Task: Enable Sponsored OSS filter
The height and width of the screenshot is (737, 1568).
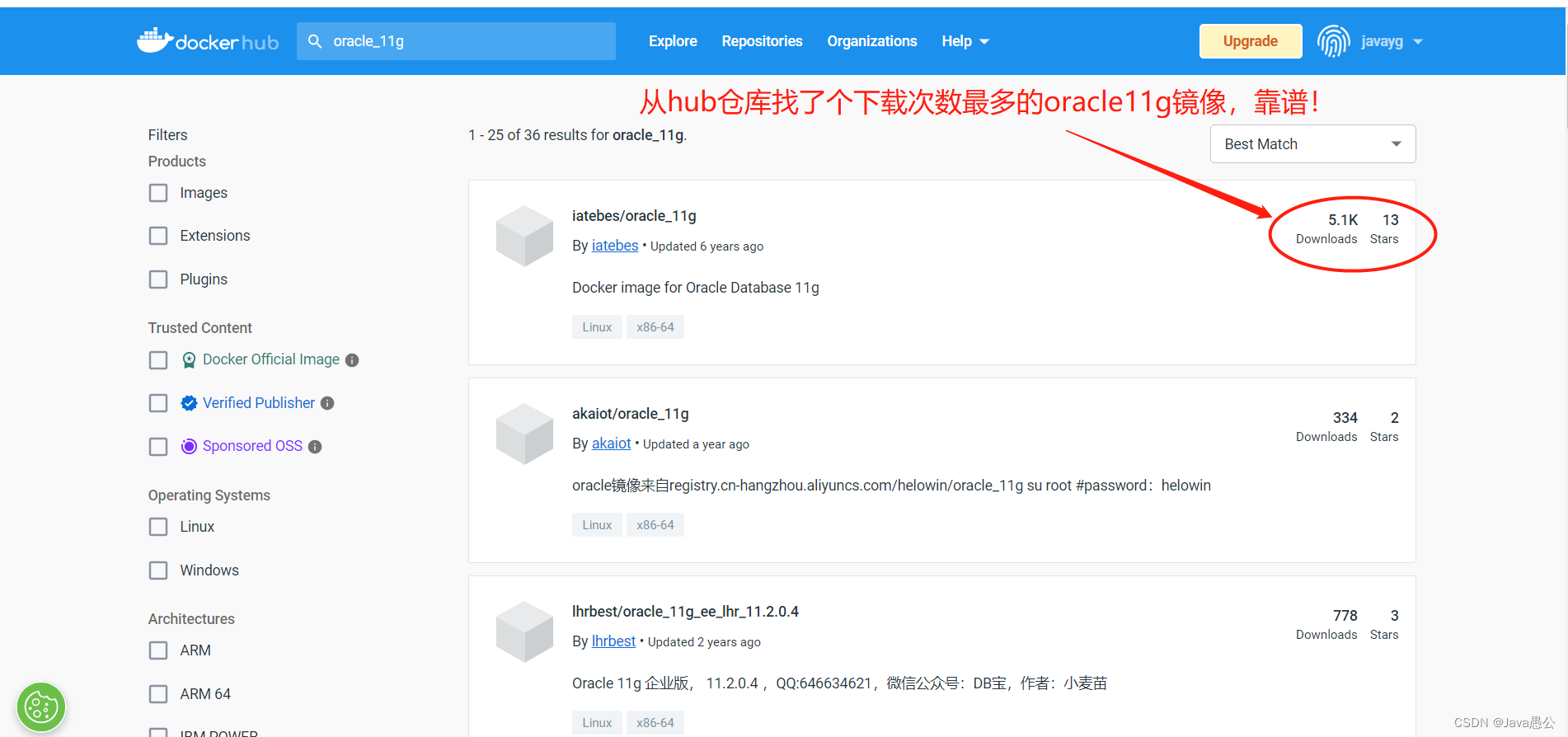Action: pyautogui.click(x=158, y=447)
